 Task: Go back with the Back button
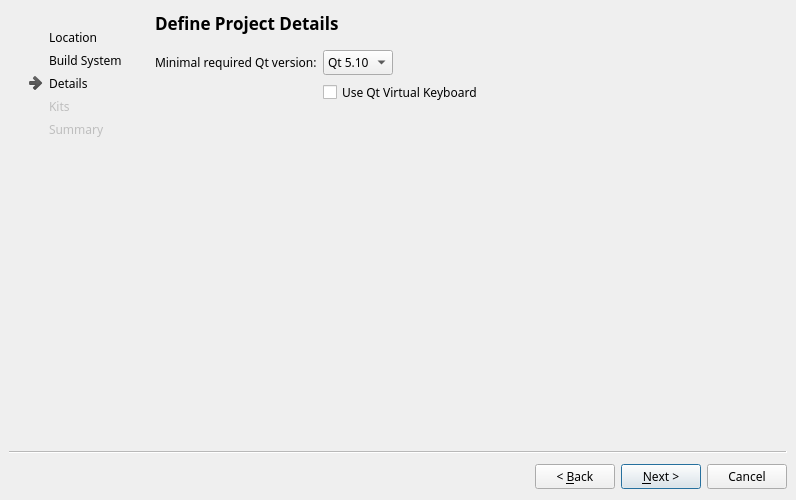(574, 477)
